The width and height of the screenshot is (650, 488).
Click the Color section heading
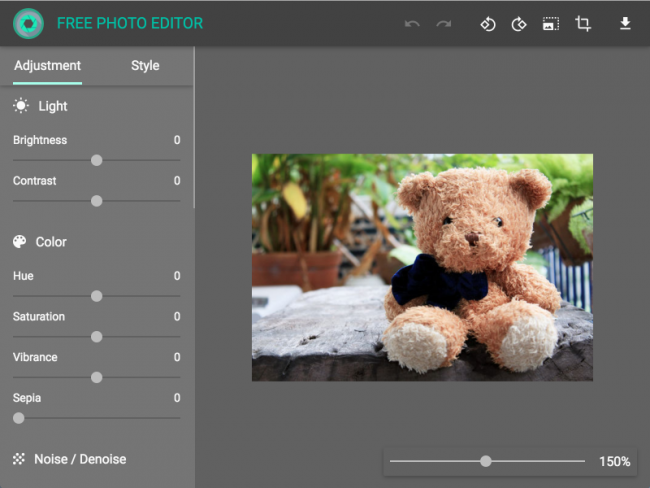click(x=51, y=242)
